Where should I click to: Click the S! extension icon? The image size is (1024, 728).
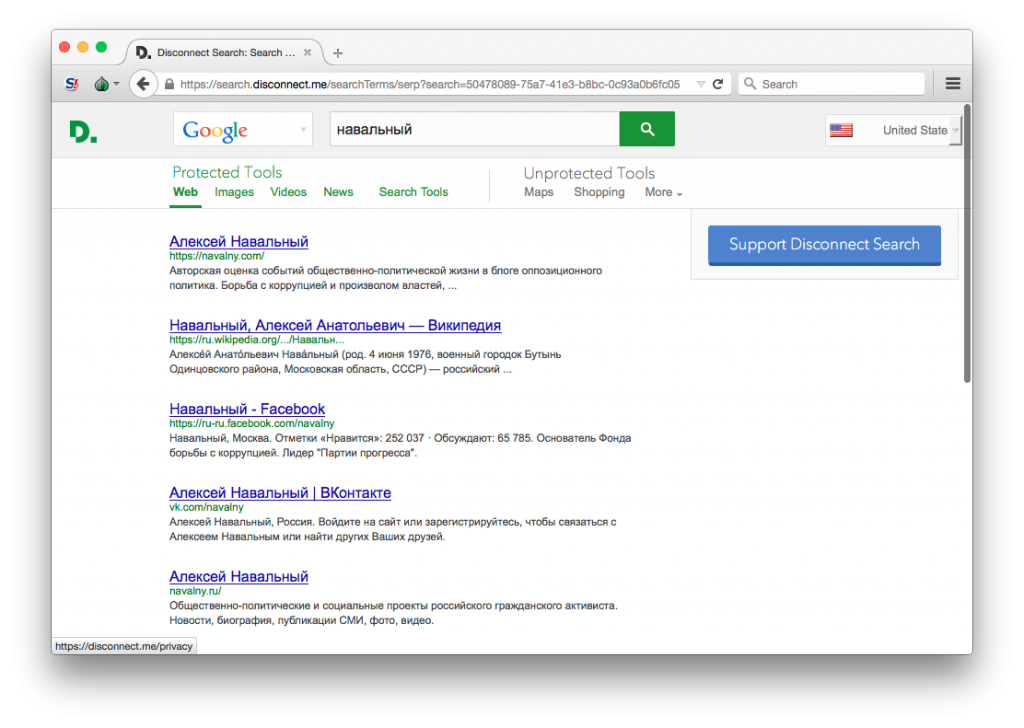click(72, 84)
